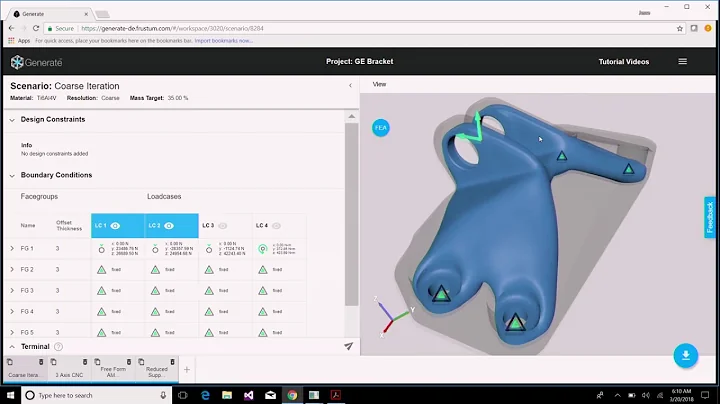Collapse the Boundary Conditions section

[12, 175]
